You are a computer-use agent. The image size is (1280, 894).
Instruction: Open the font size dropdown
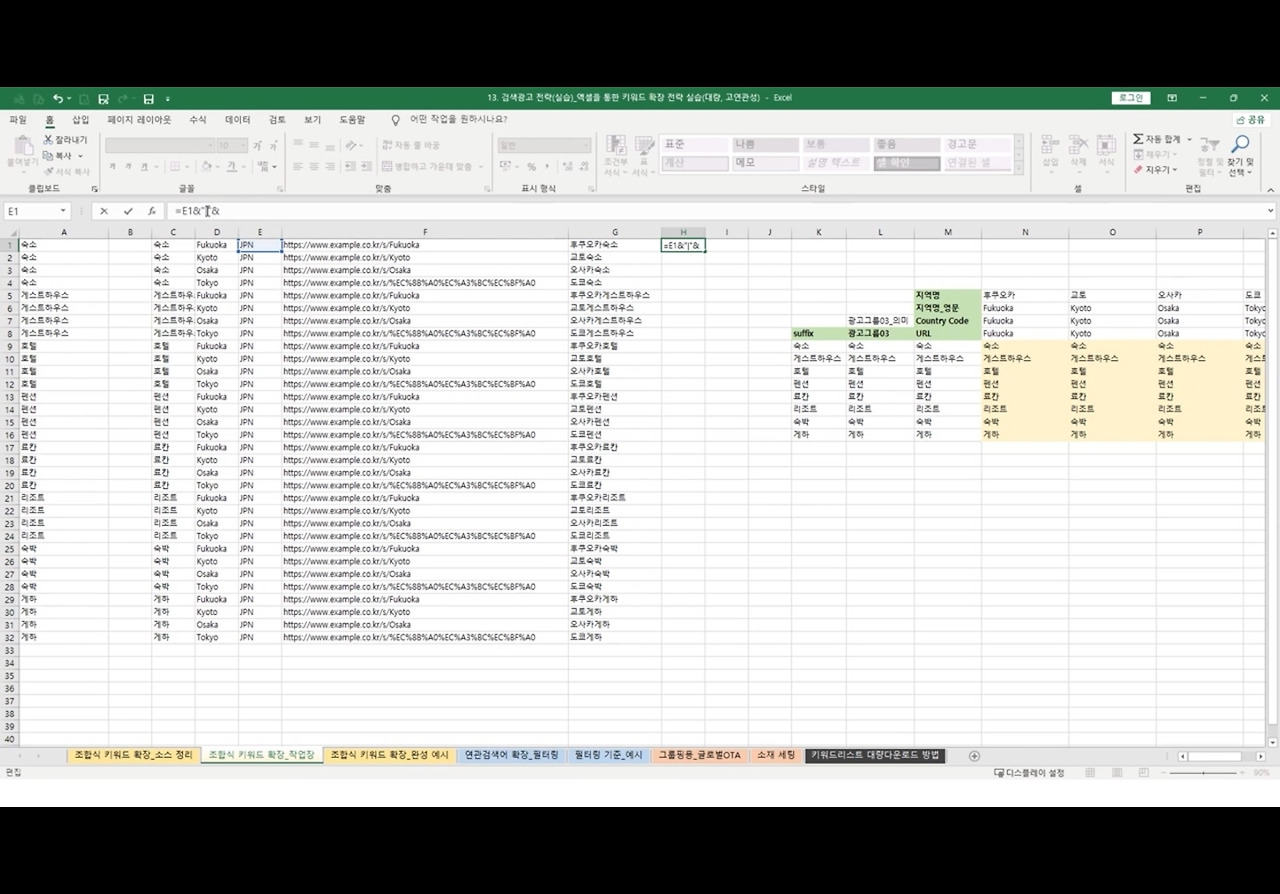coord(241,145)
